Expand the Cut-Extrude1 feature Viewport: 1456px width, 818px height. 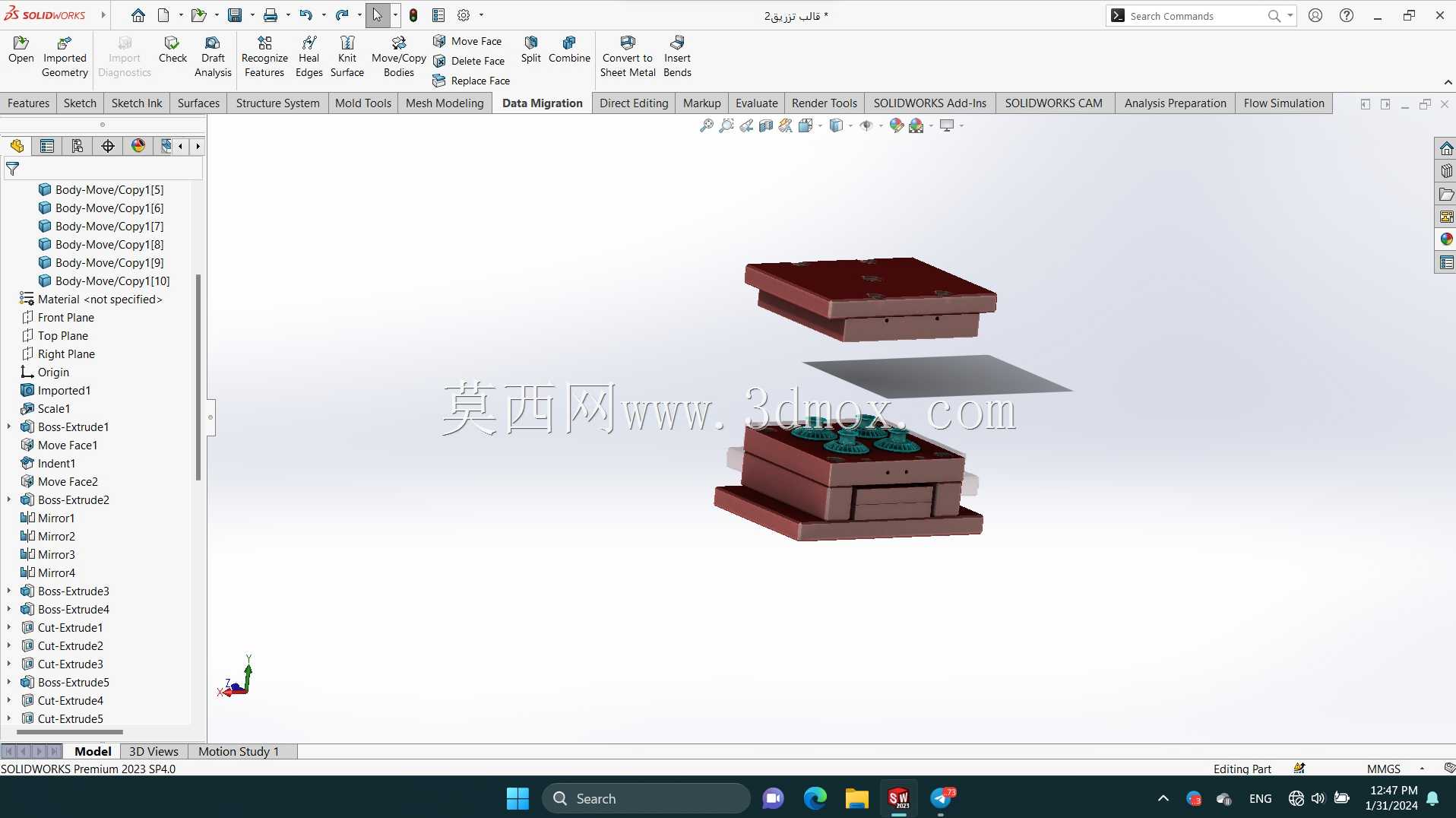[x=9, y=627]
